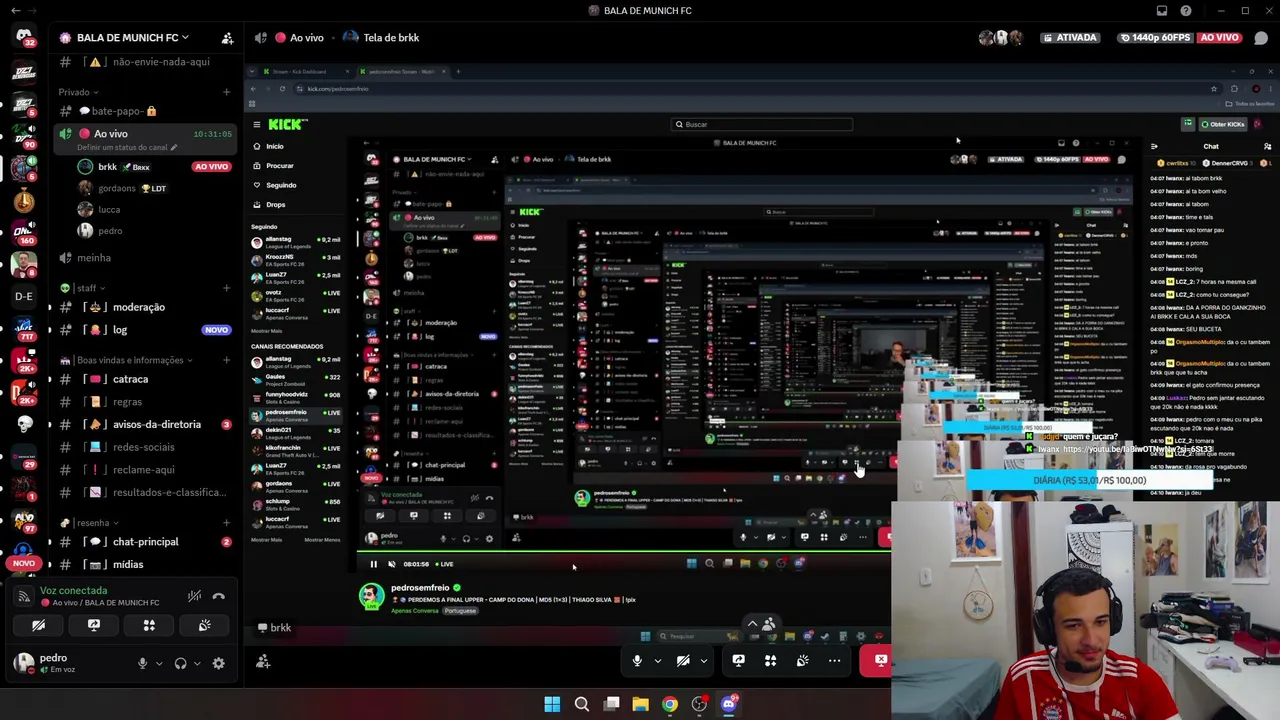Share your screen from the voice panel
This screenshot has height=720, width=1280.
[94, 625]
